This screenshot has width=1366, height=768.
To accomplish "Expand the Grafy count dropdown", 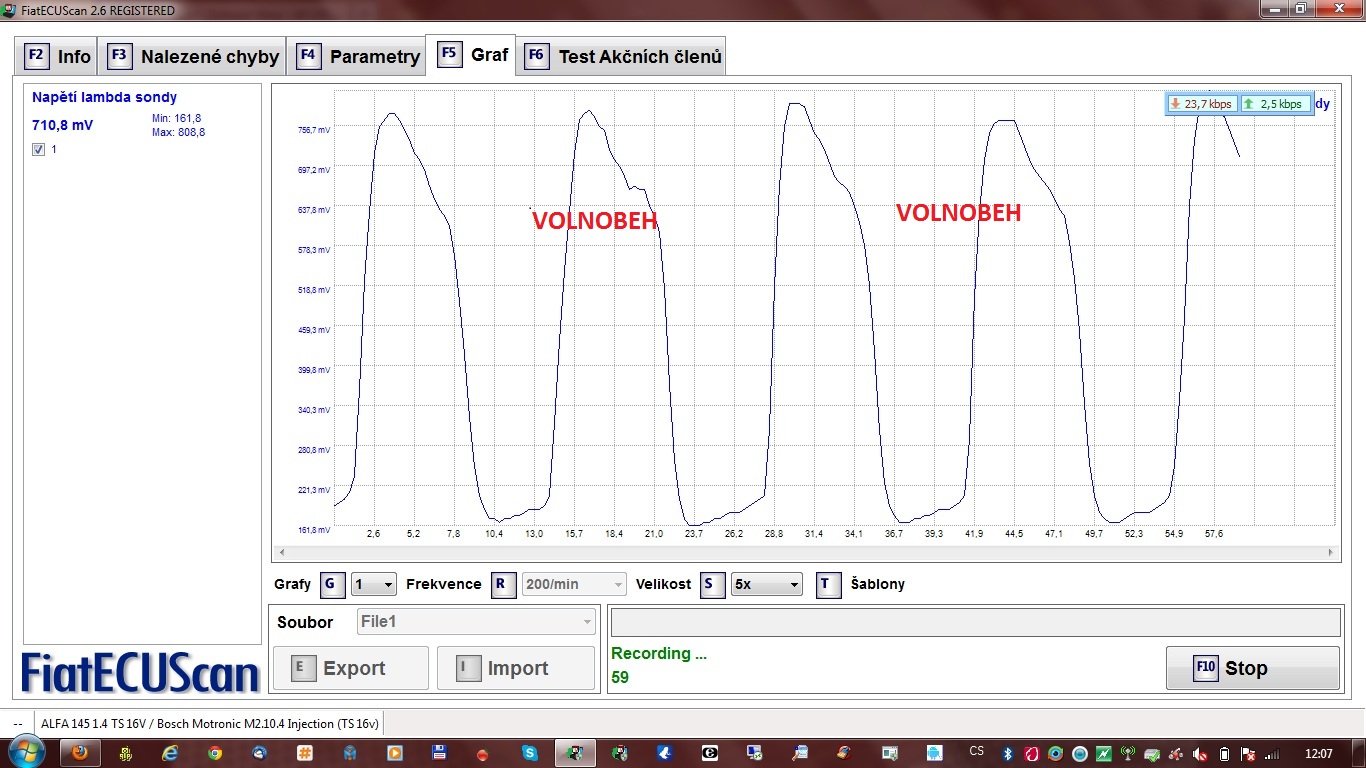I will click(x=374, y=584).
